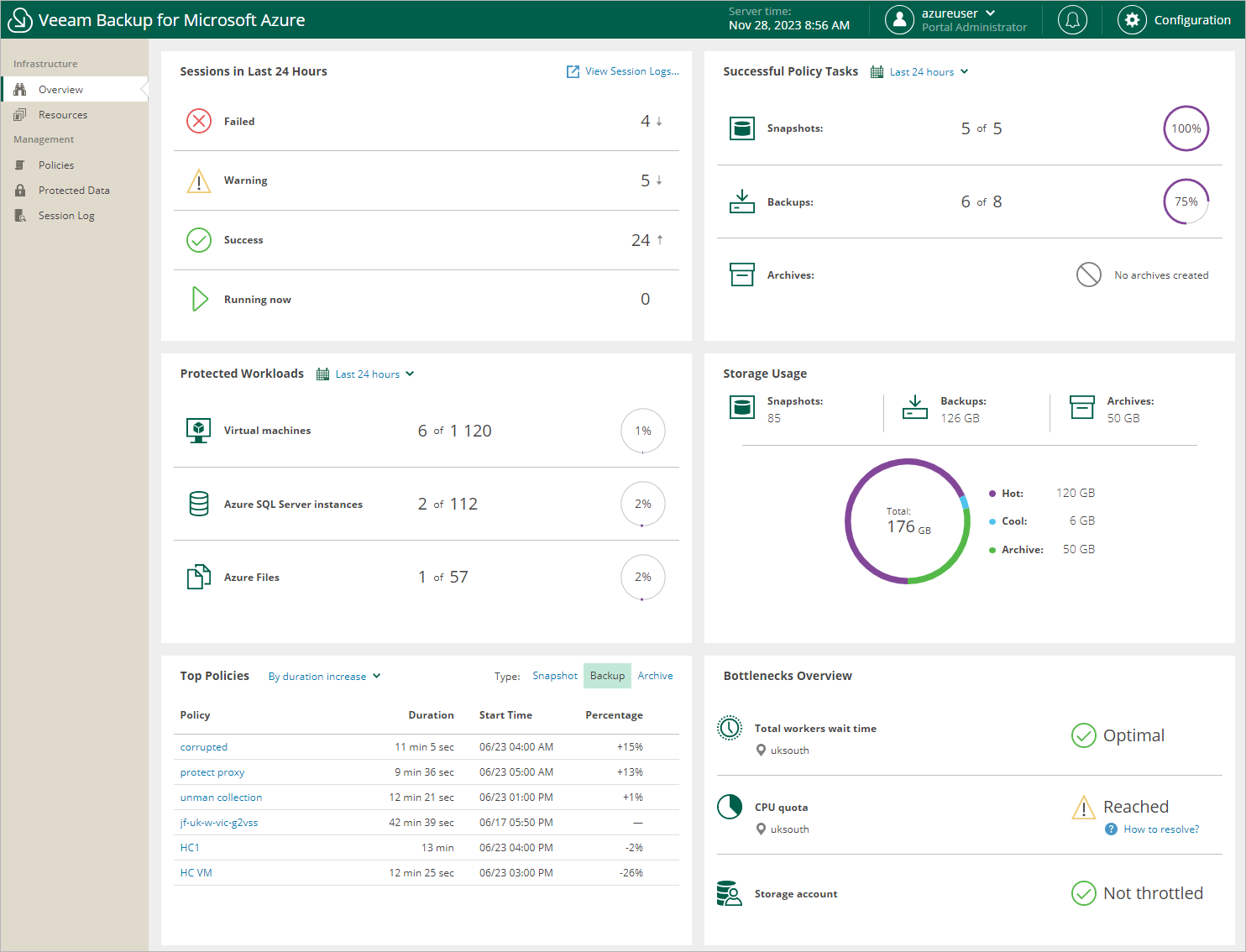Open Last 24 hours dropdown for Successful Policy Tasks
The image size is (1246, 952).
(x=929, y=72)
